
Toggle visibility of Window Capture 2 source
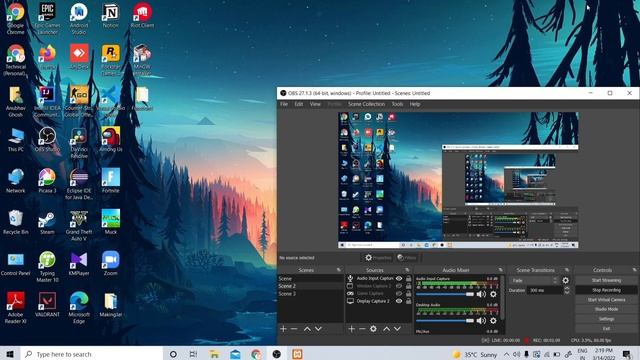coord(399,286)
